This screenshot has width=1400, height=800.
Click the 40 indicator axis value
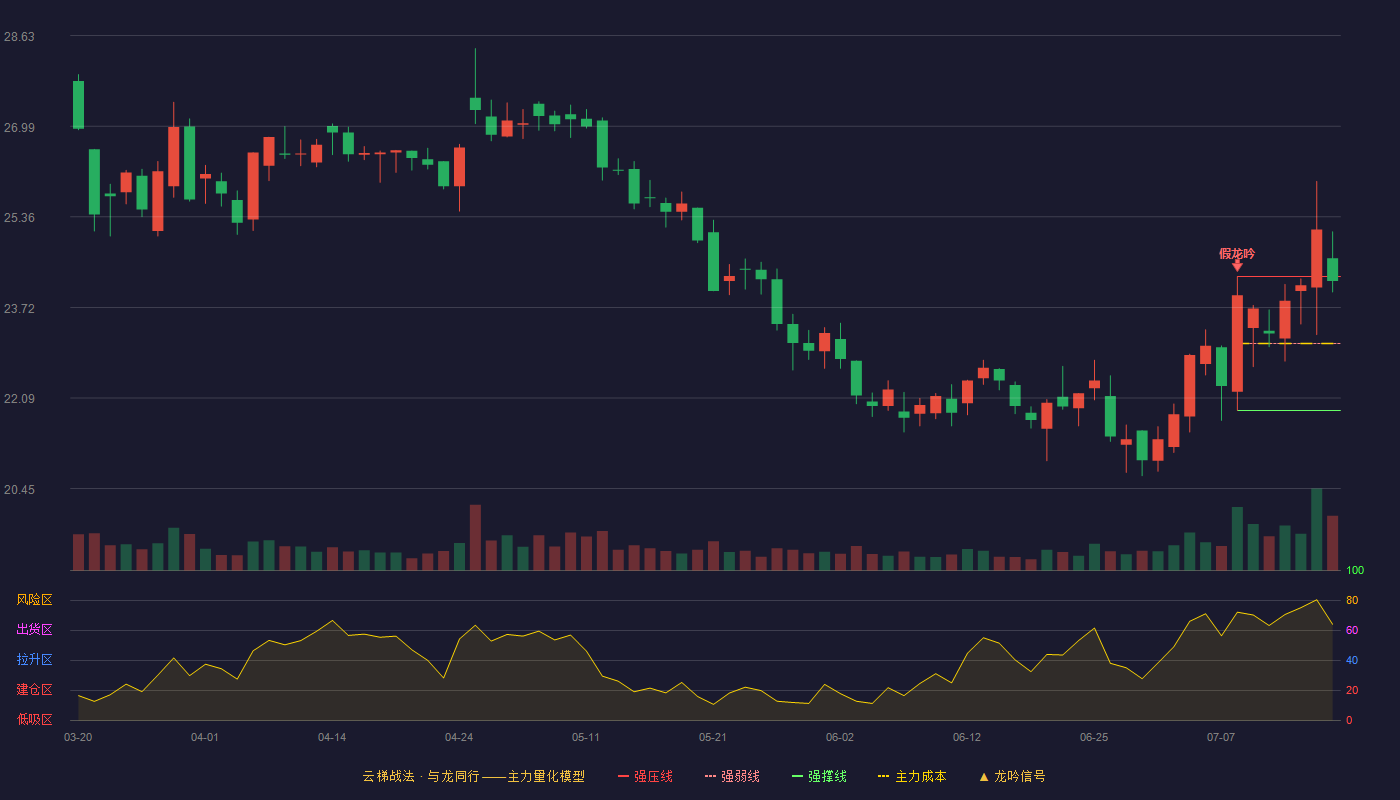pos(1352,660)
